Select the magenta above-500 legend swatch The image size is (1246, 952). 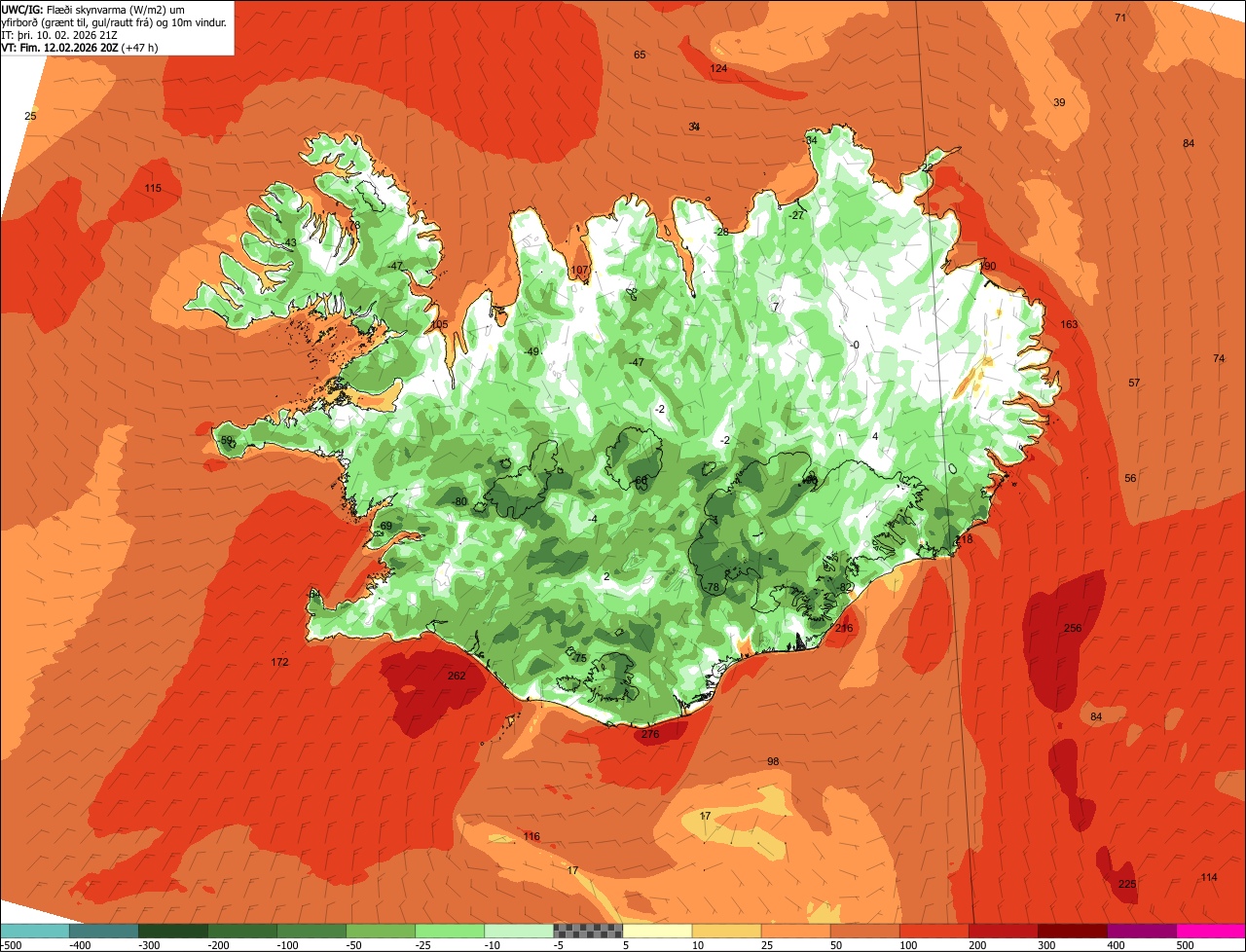click(1211, 931)
